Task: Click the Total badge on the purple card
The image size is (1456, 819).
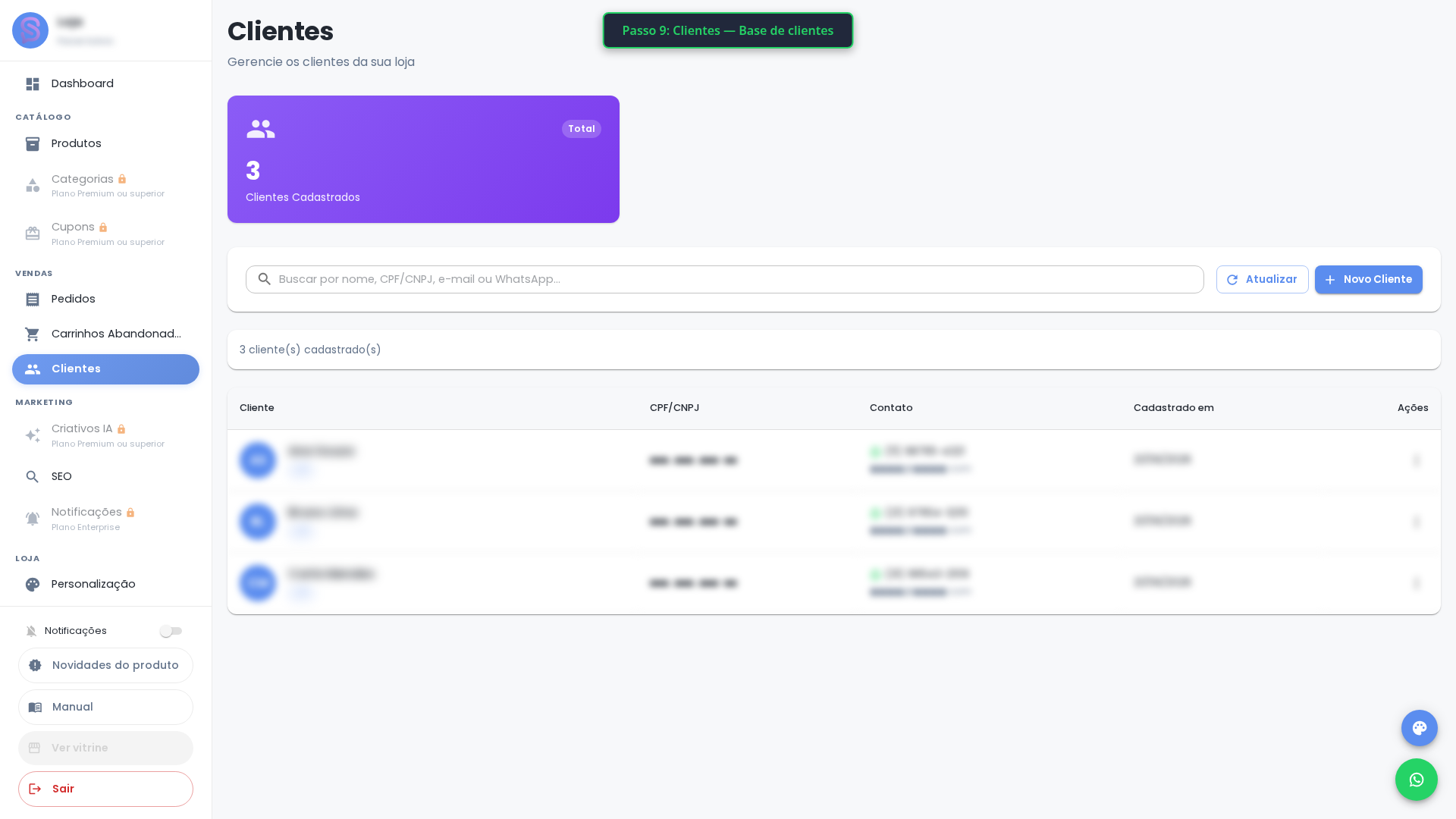Action: [x=581, y=129]
